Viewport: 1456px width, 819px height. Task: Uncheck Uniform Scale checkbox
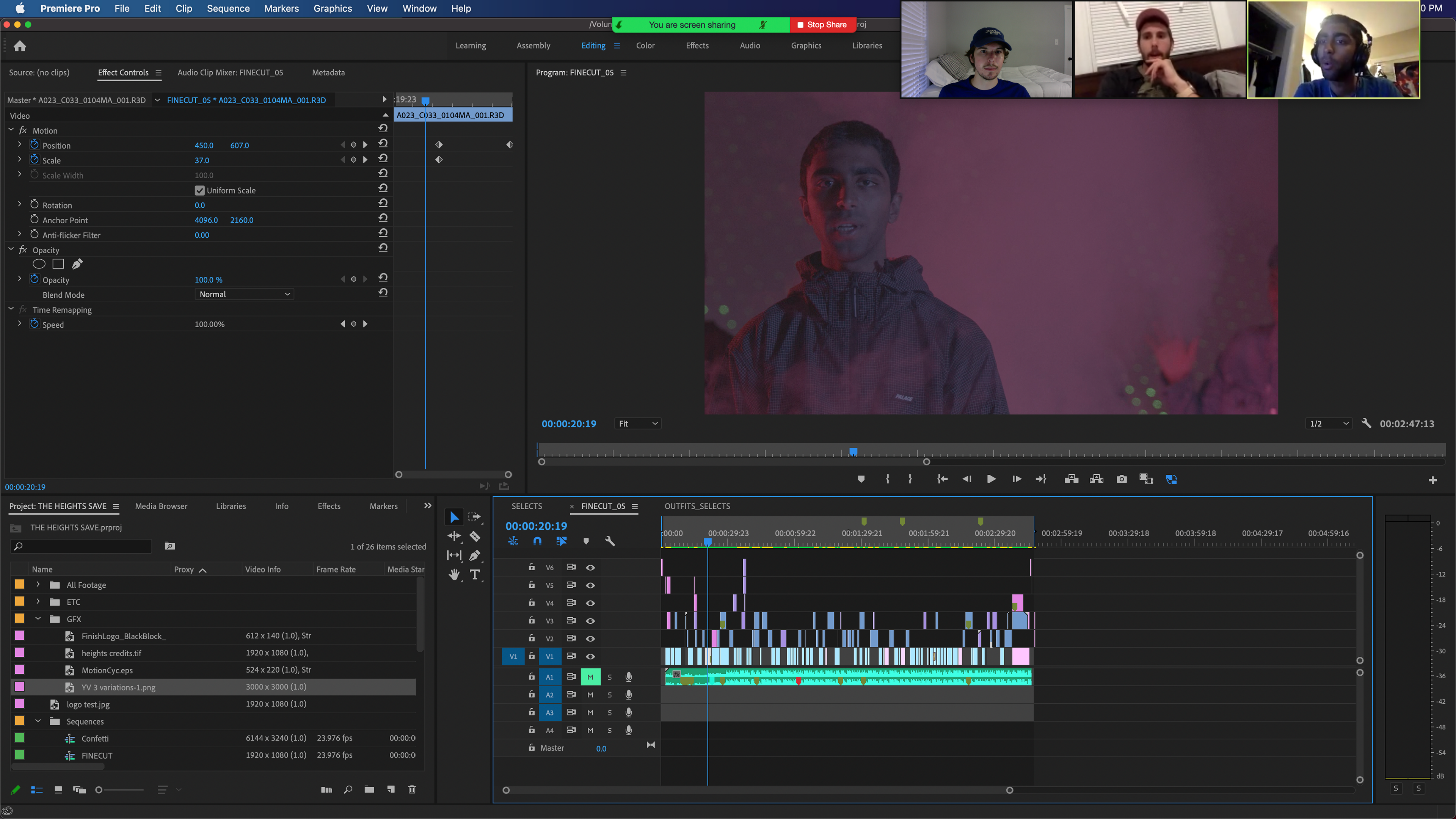pyautogui.click(x=199, y=190)
